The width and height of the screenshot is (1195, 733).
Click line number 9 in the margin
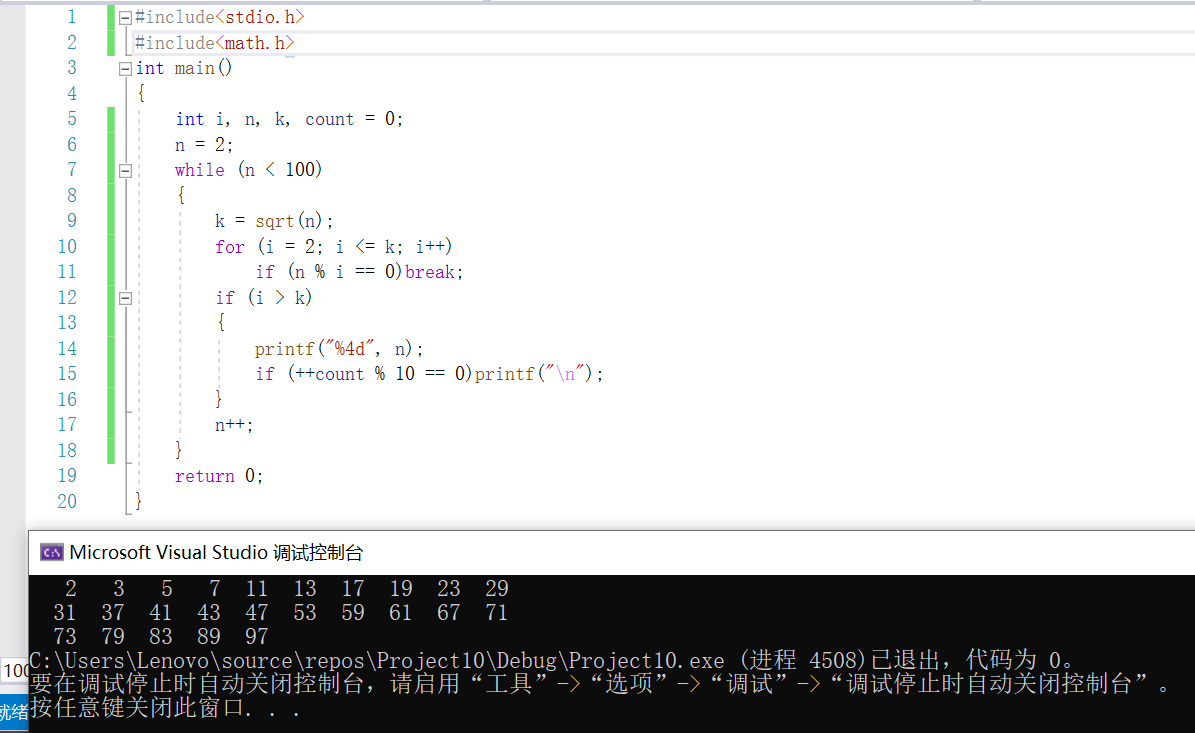[x=72, y=221]
